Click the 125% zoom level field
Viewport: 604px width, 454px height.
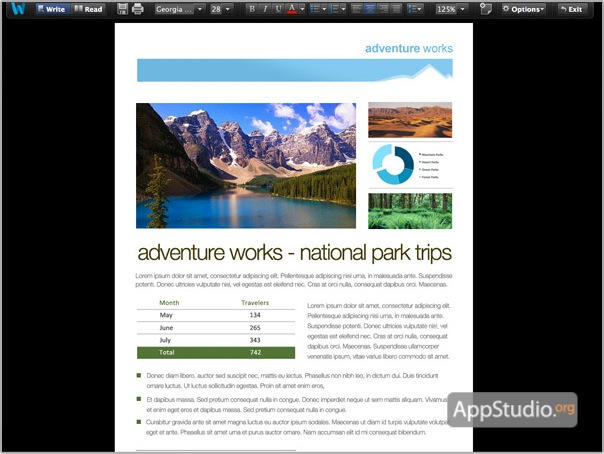446,9
